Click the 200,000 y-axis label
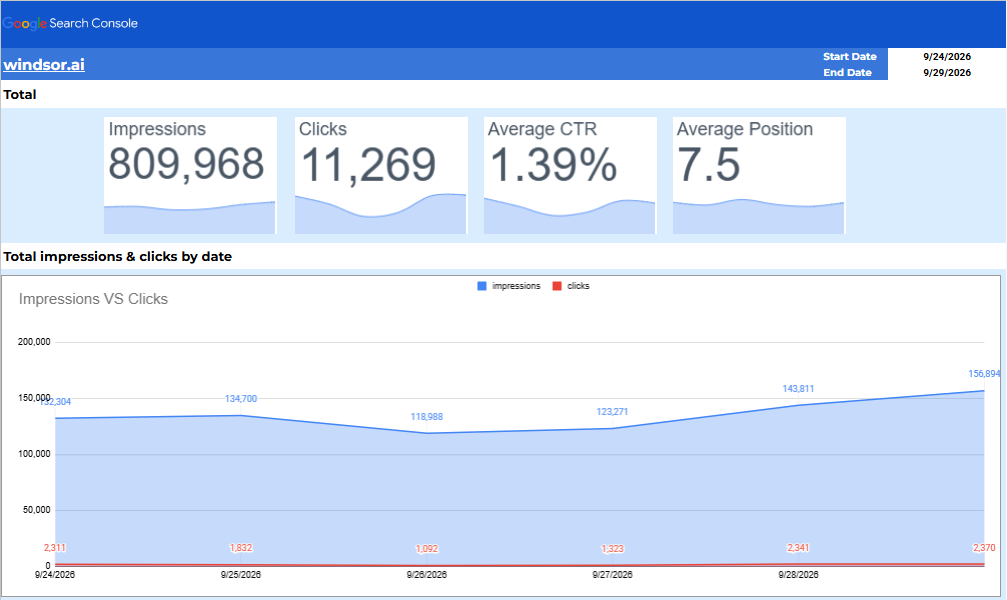 pyautogui.click(x=34, y=342)
